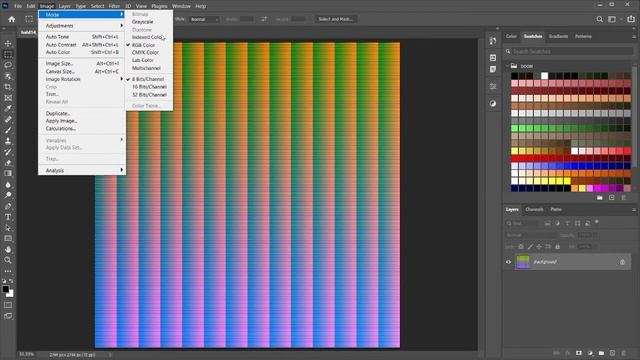
Task: Choose 32 Bits/Channel depth option
Action: (x=149, y=95)
